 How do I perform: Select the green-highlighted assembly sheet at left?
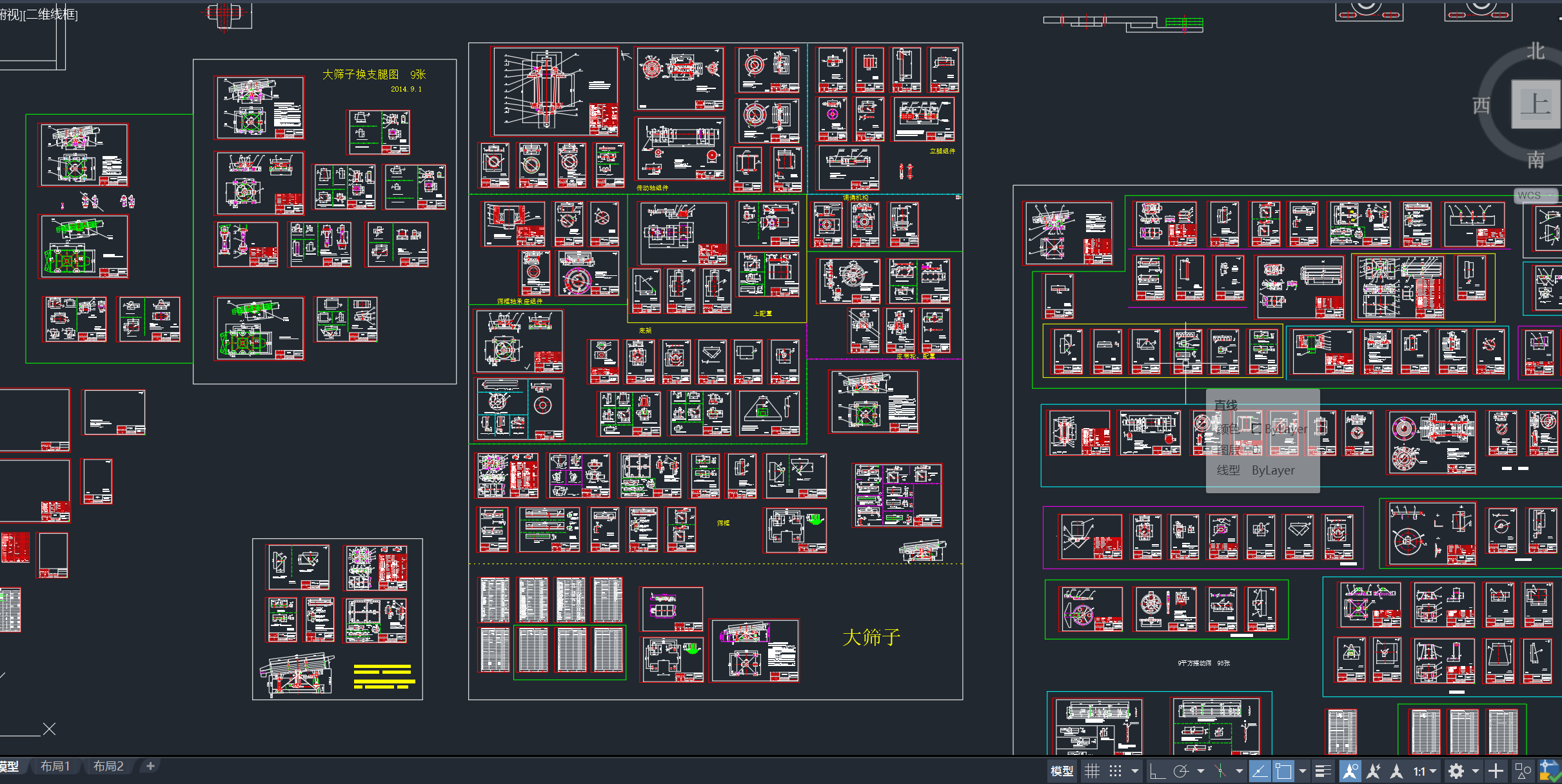84,247
